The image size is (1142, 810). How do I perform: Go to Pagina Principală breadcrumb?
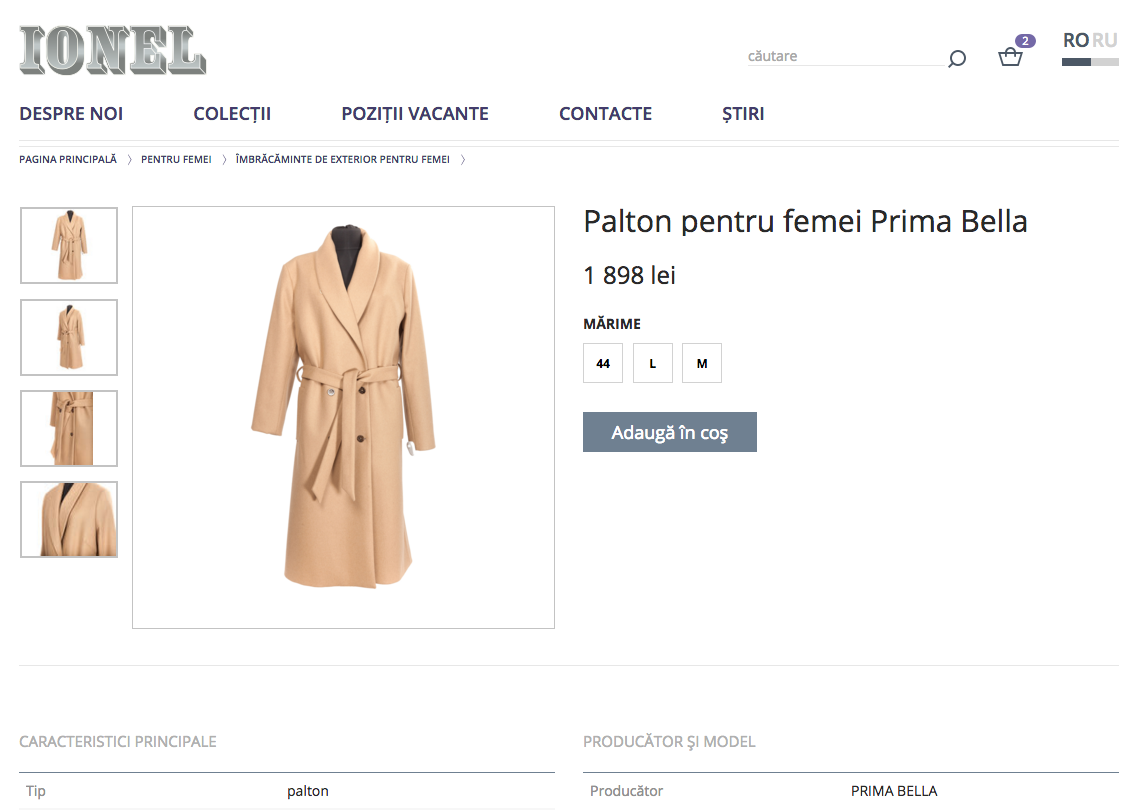tap(68, 159)
